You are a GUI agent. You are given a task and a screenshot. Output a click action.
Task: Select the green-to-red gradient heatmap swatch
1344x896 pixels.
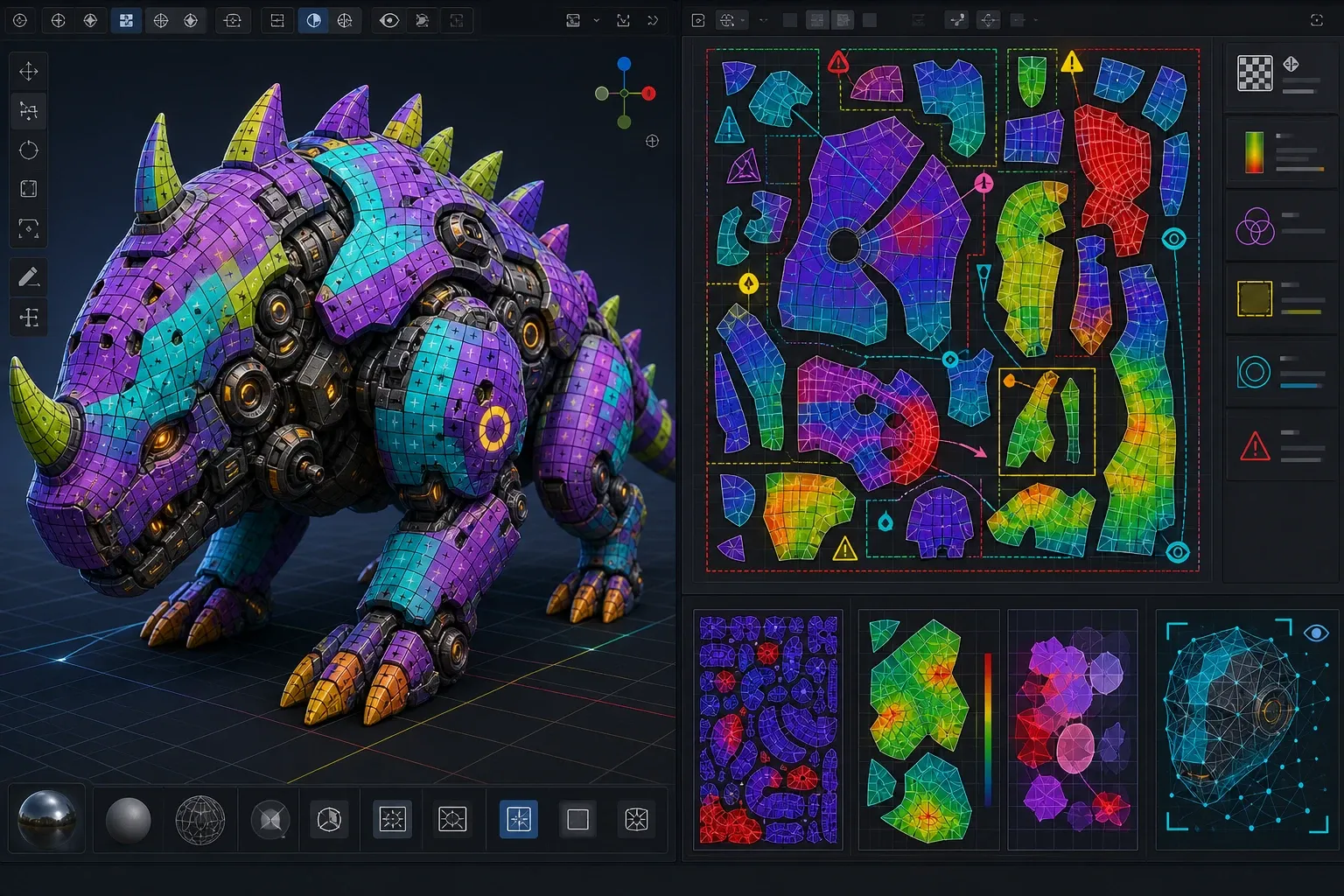1254,151
